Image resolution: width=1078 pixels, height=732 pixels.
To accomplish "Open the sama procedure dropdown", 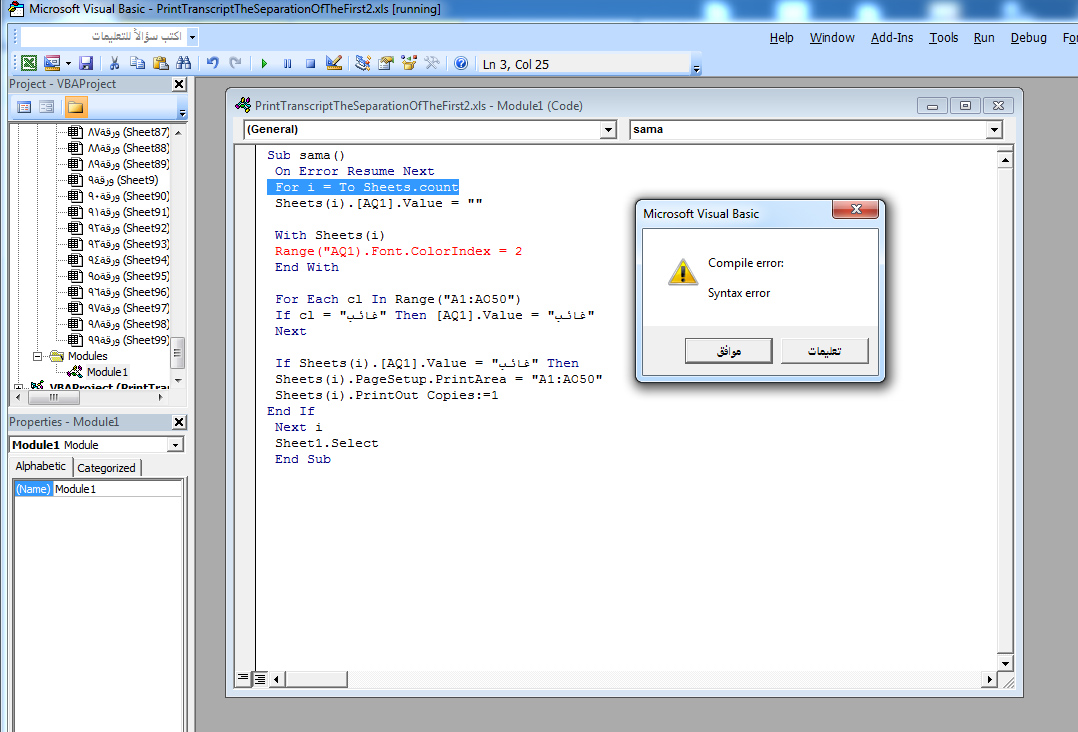I will coord(994,129).
